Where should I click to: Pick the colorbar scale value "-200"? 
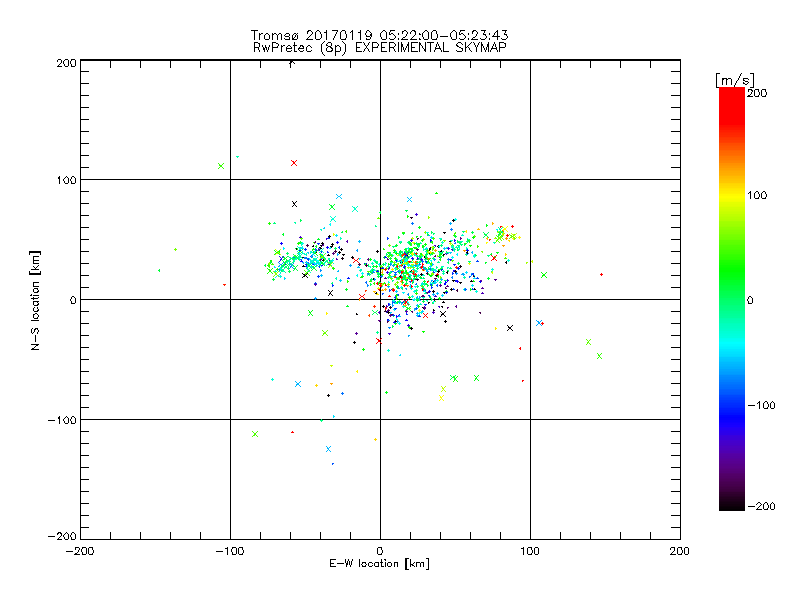761,507
